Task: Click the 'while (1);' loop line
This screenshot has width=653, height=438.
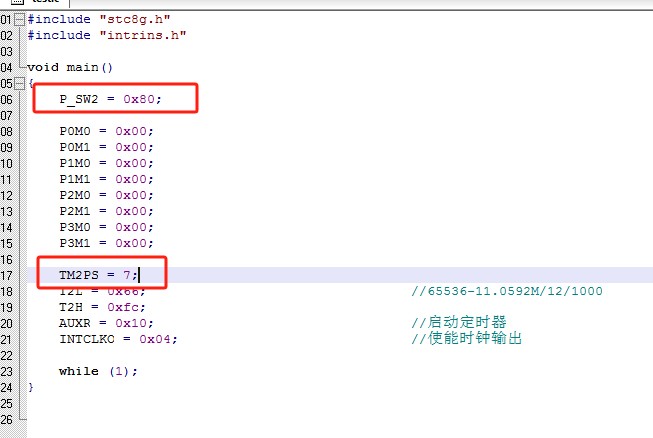Action: (98, 371)
